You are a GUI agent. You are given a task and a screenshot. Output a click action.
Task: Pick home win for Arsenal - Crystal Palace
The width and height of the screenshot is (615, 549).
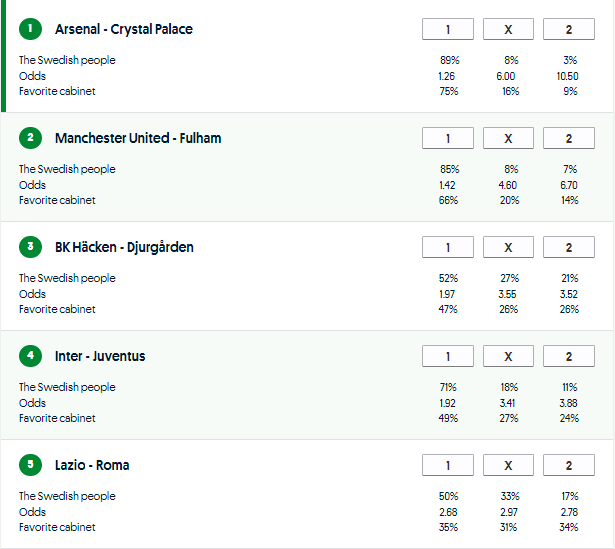pos(448,29)
